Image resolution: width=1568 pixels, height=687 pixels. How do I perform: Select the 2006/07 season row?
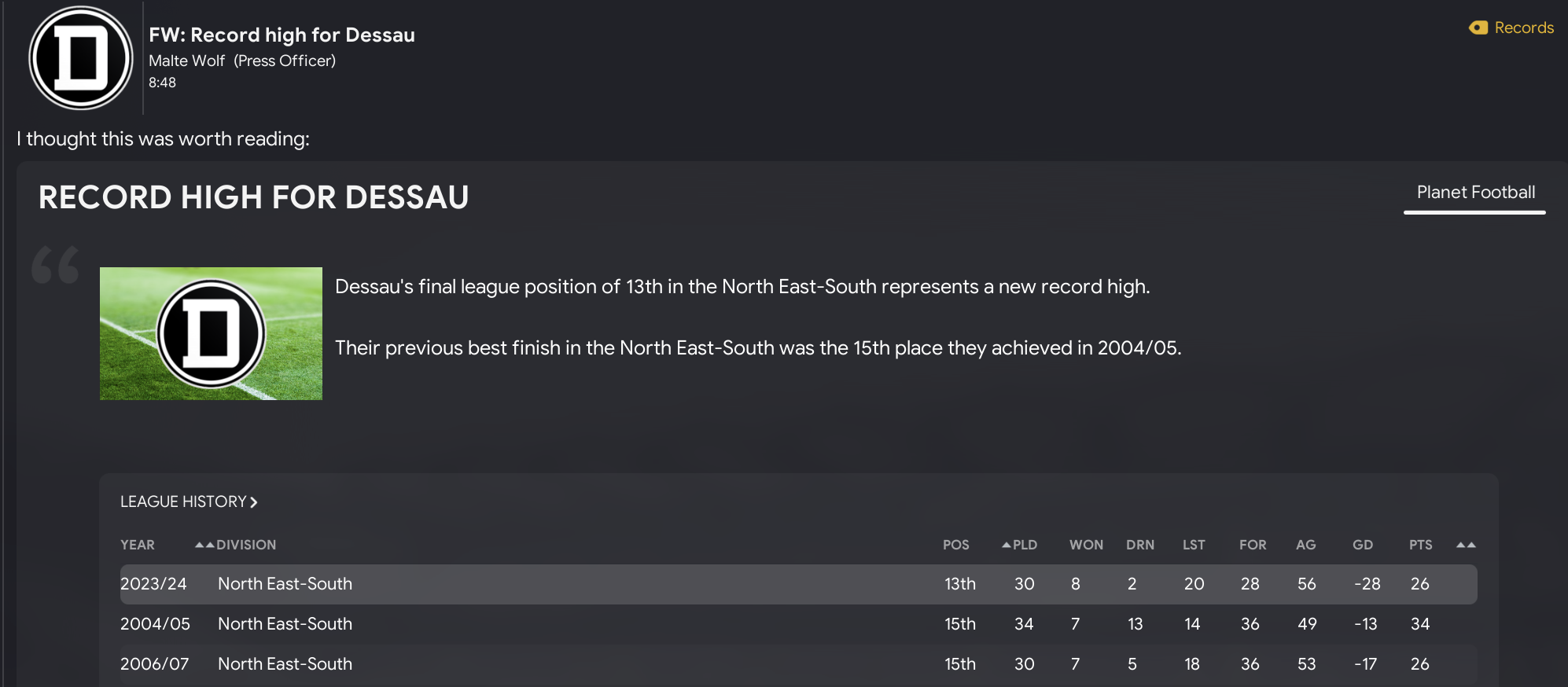tap(798, 664)
